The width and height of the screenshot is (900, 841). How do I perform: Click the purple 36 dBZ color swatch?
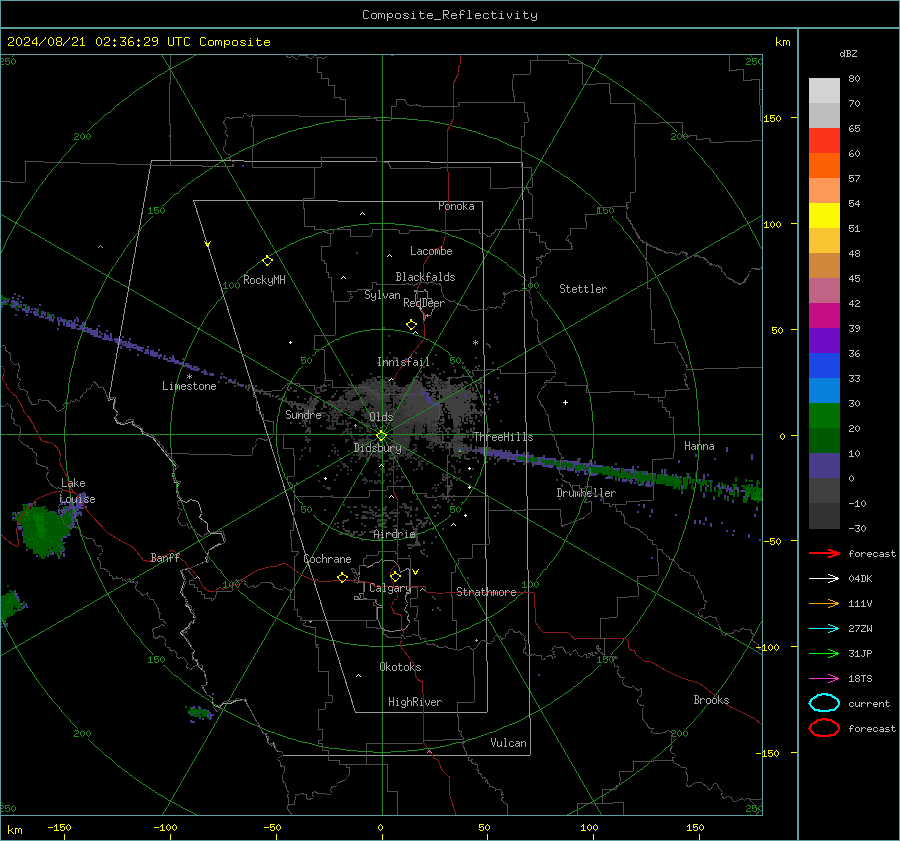824,340
